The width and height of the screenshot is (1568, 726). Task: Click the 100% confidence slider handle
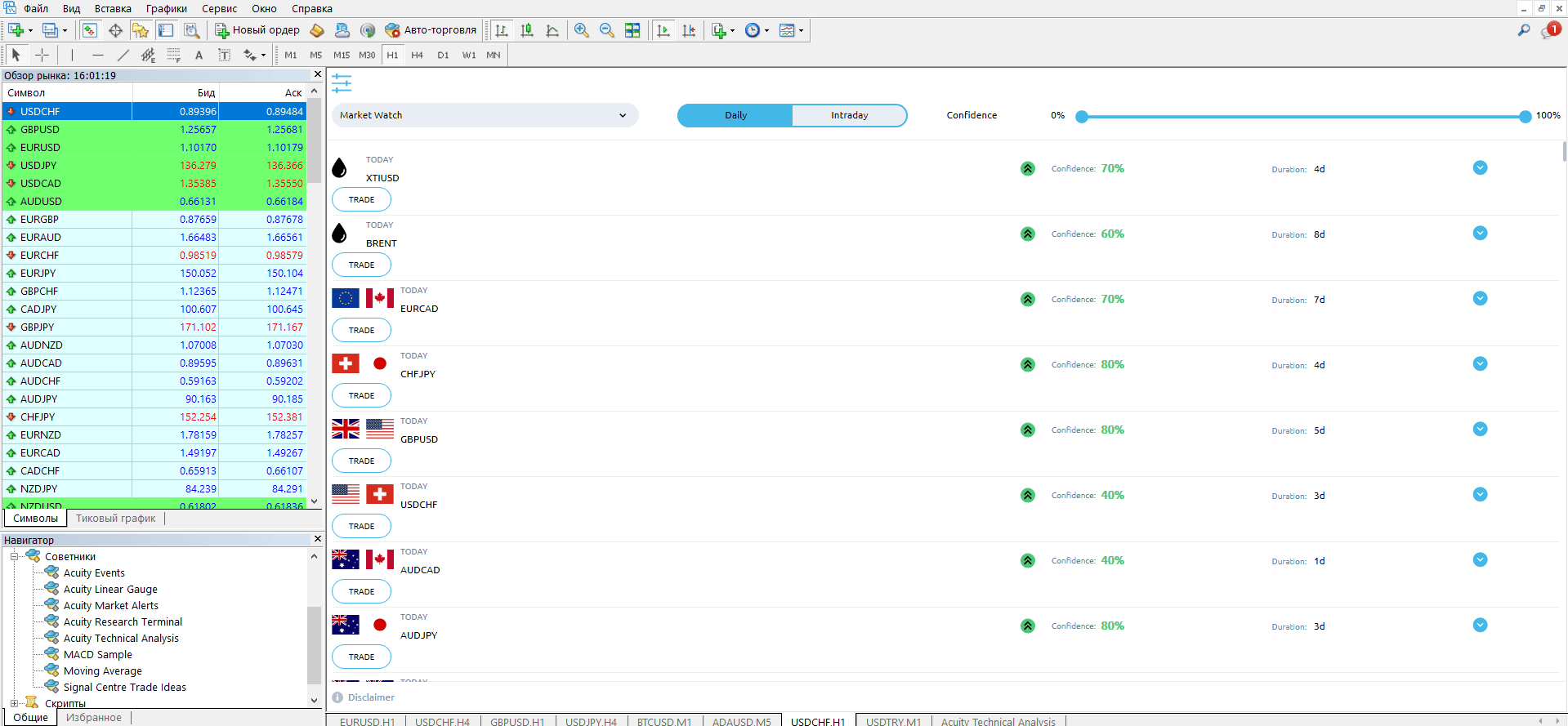click(1525, 117)
